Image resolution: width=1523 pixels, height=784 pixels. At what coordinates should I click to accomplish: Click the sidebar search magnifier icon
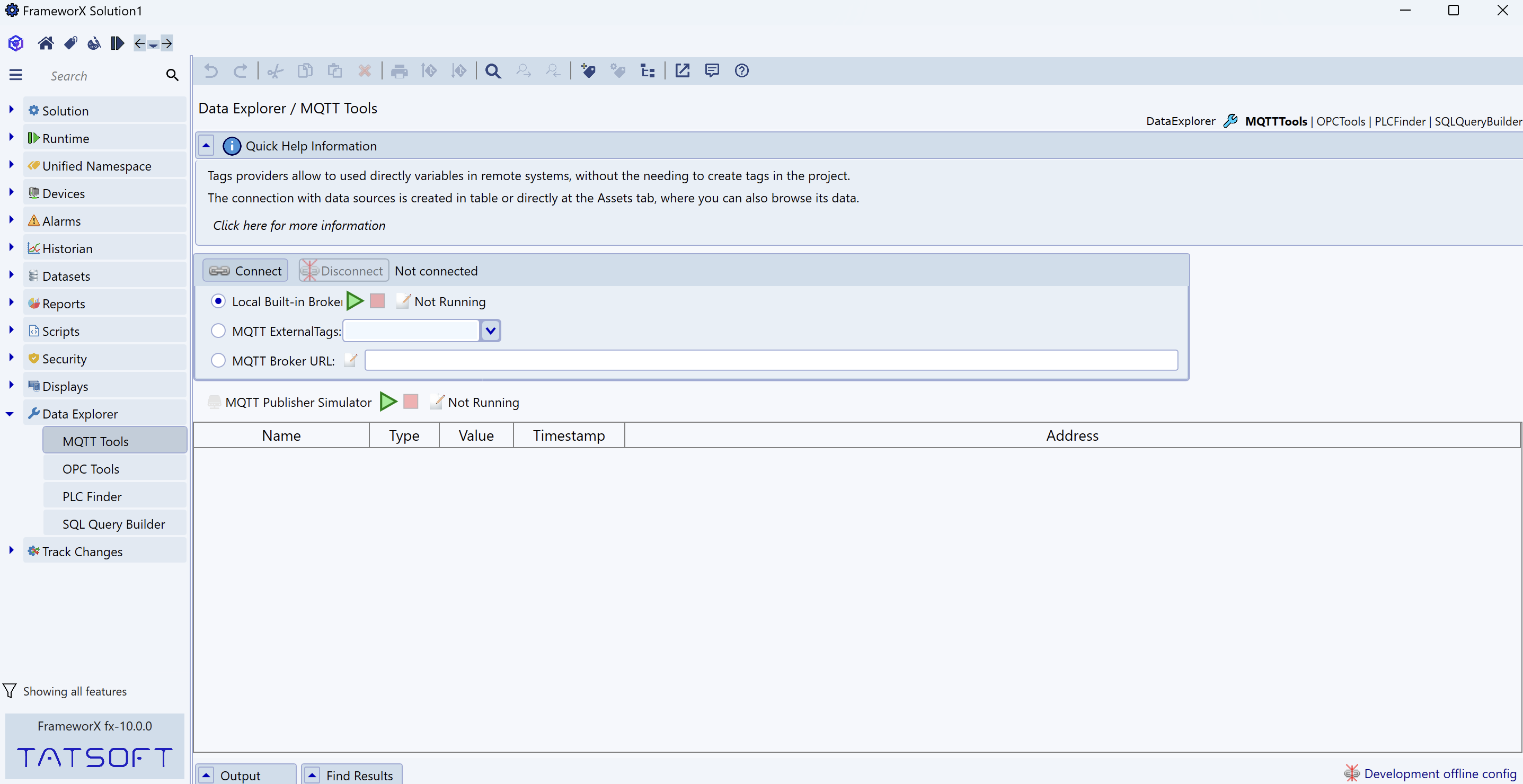pos(172,75)
